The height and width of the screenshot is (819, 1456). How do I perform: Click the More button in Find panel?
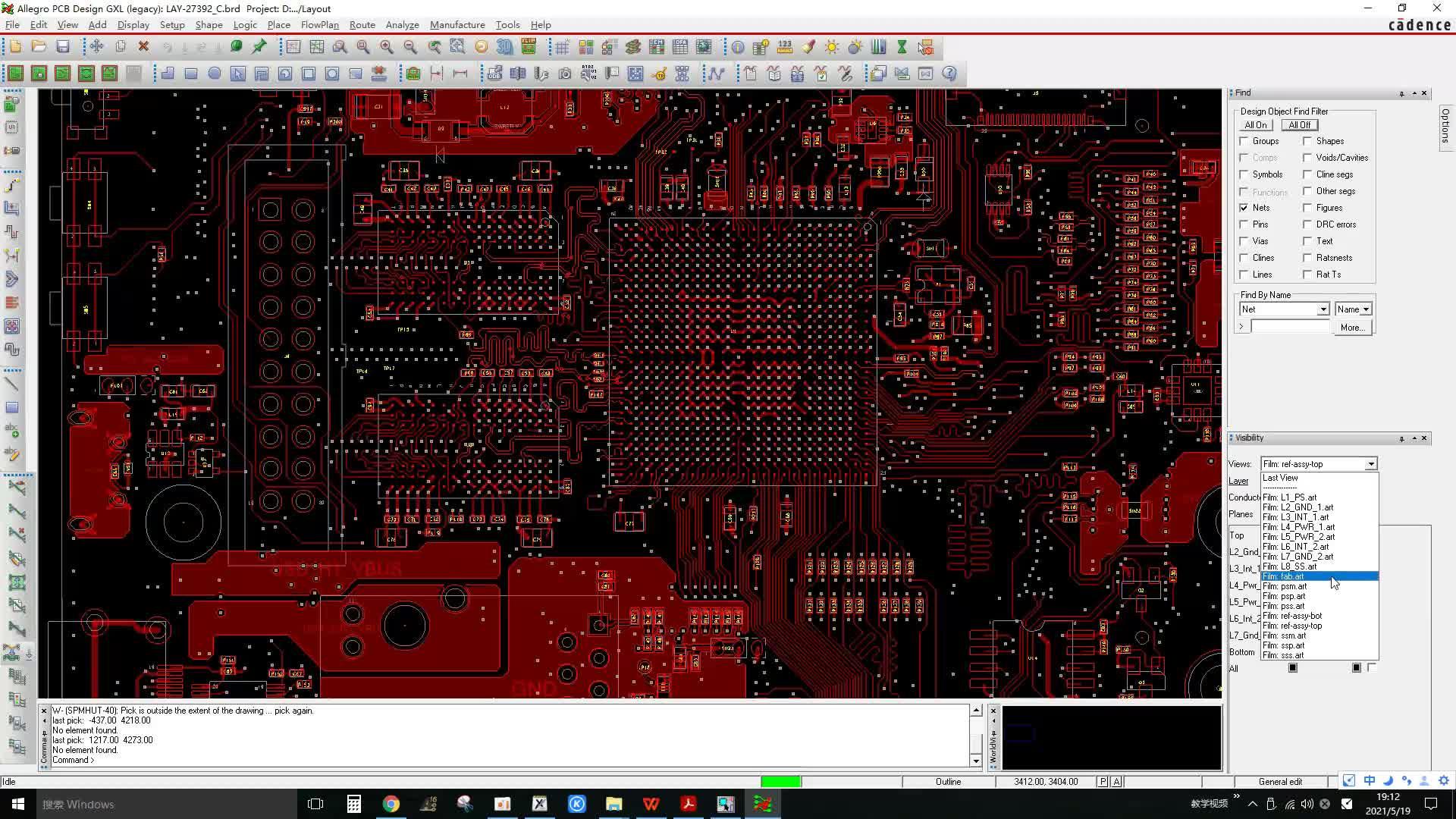click(x=1352, y=327)
